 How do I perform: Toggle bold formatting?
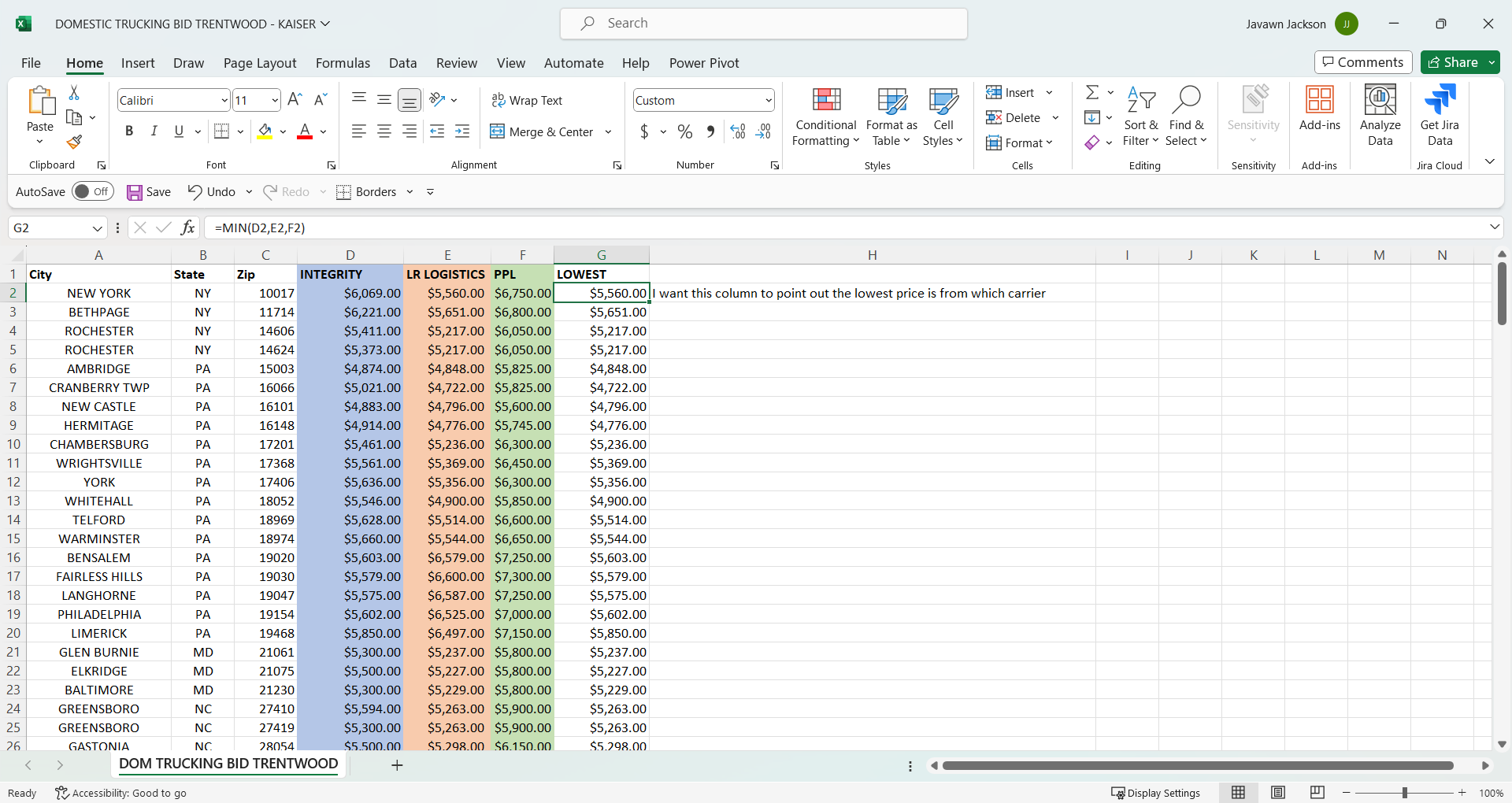coord(129,131)
